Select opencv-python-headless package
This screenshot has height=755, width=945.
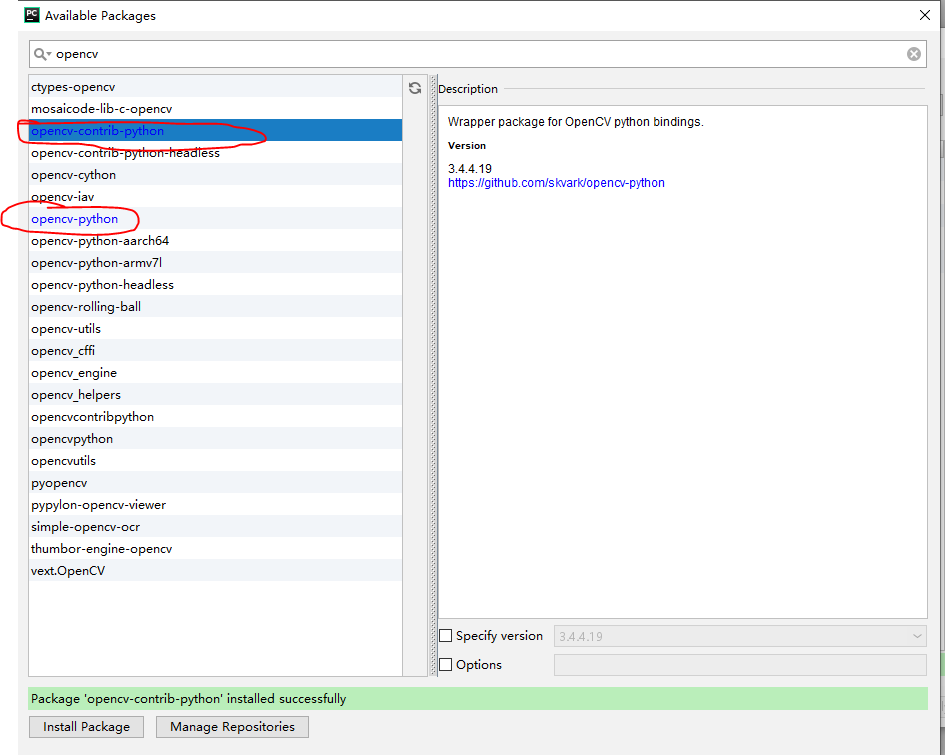coord(215,285)
